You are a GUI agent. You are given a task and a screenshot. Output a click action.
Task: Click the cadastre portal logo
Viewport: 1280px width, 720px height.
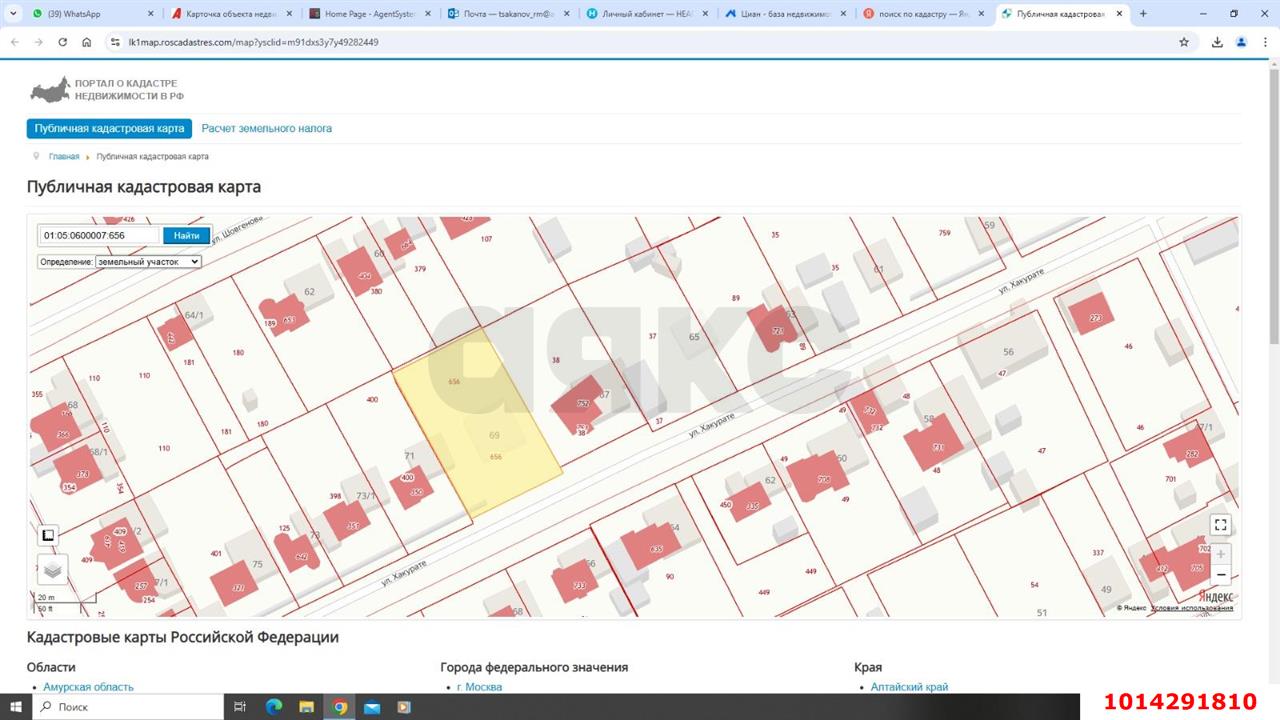click(106, 90)
